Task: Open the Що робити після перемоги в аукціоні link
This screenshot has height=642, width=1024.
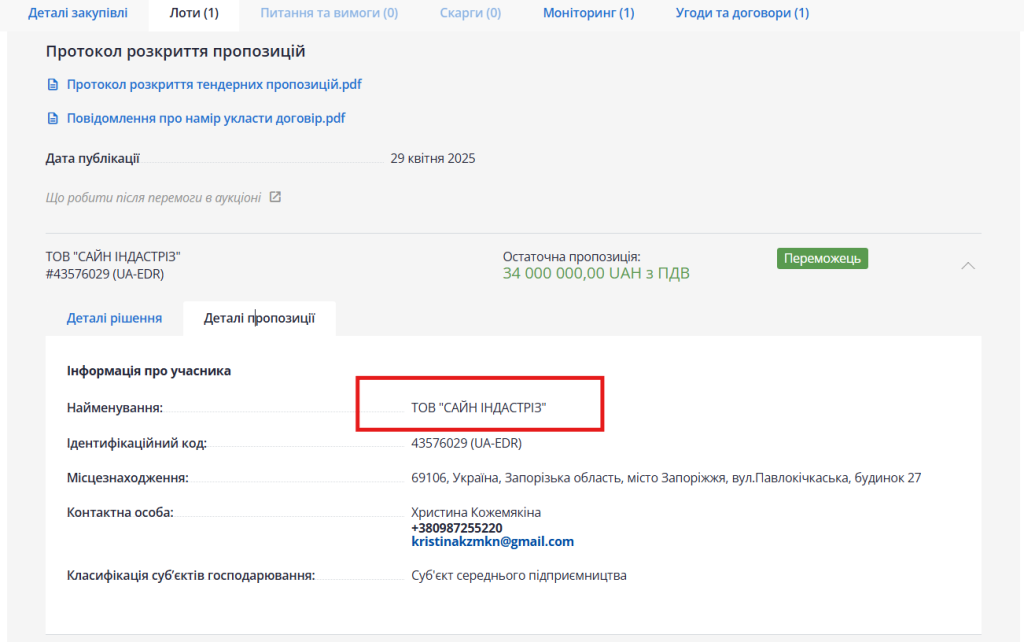Action: 153,198
